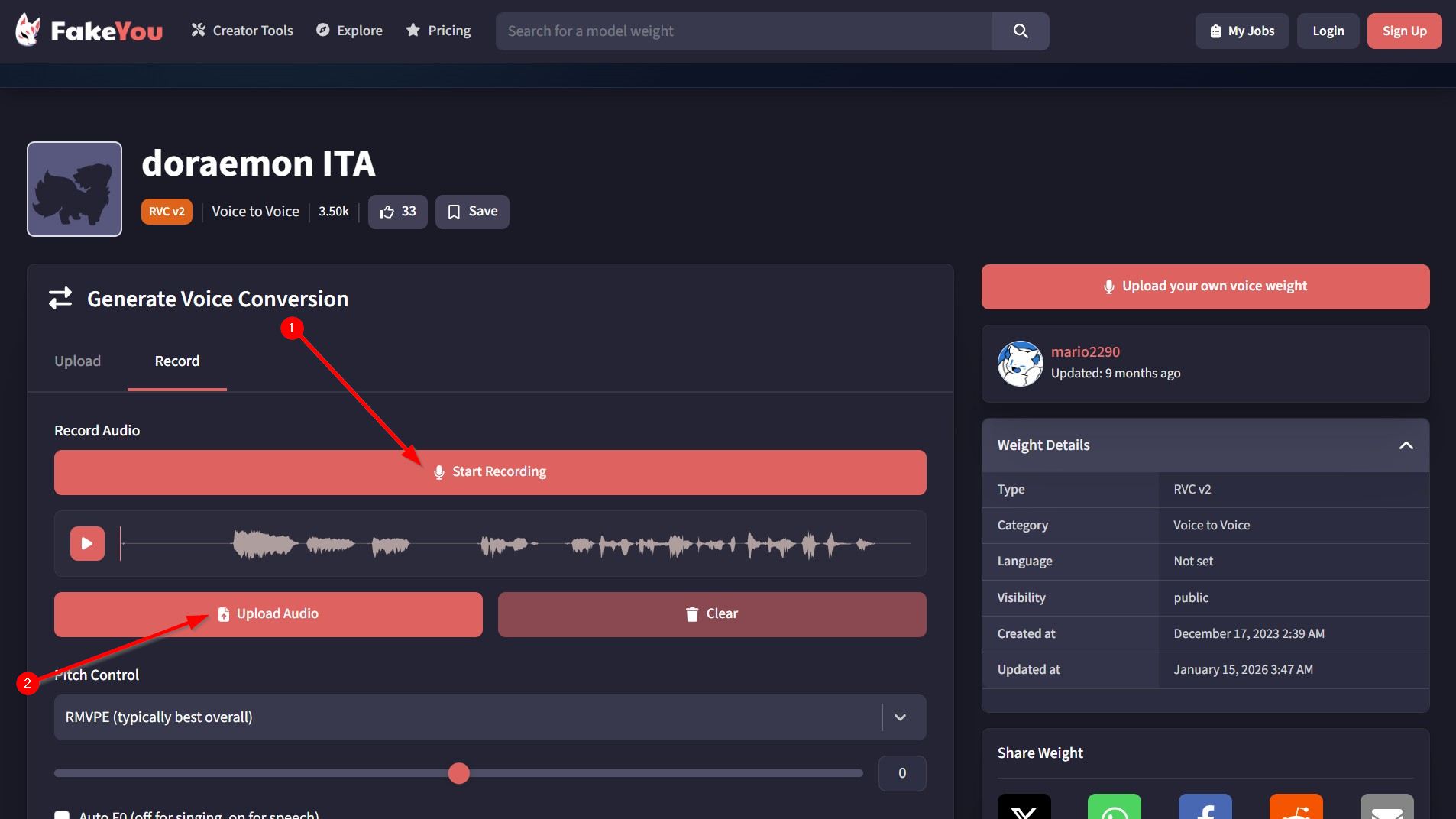Image resolution: width=1456 pixels, height=819 pixels.
Task: Share the weight by email
Action: pyautogui.click(x=1387, y=807)
